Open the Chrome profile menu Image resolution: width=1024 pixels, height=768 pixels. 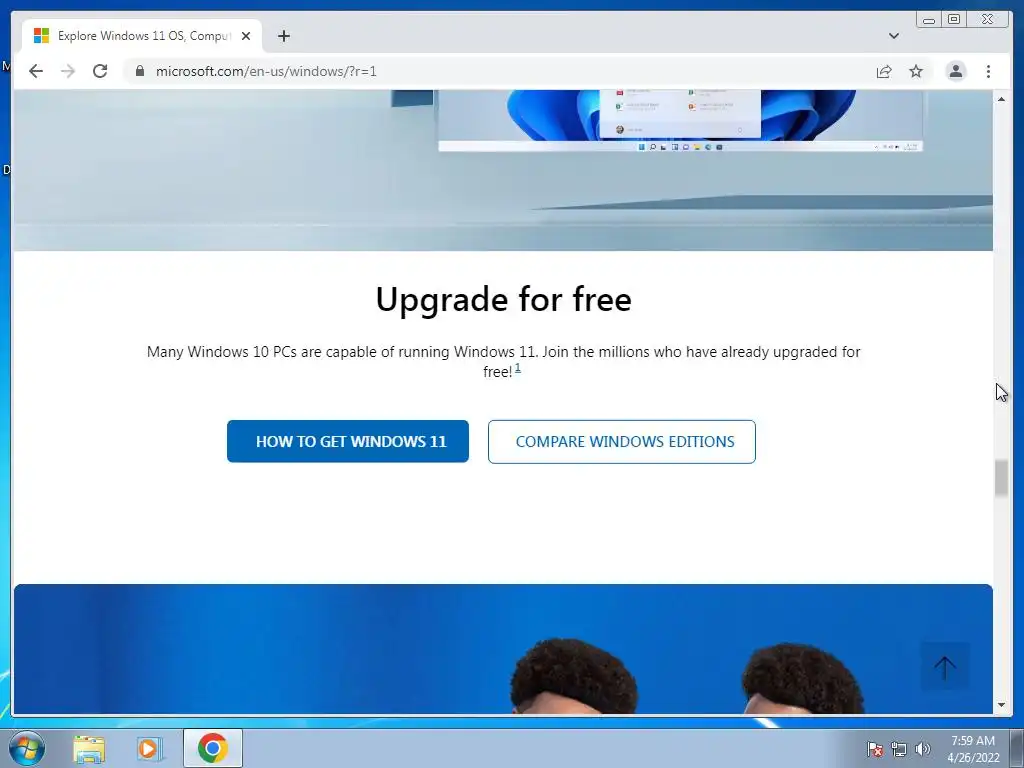(x=955, y=71)
